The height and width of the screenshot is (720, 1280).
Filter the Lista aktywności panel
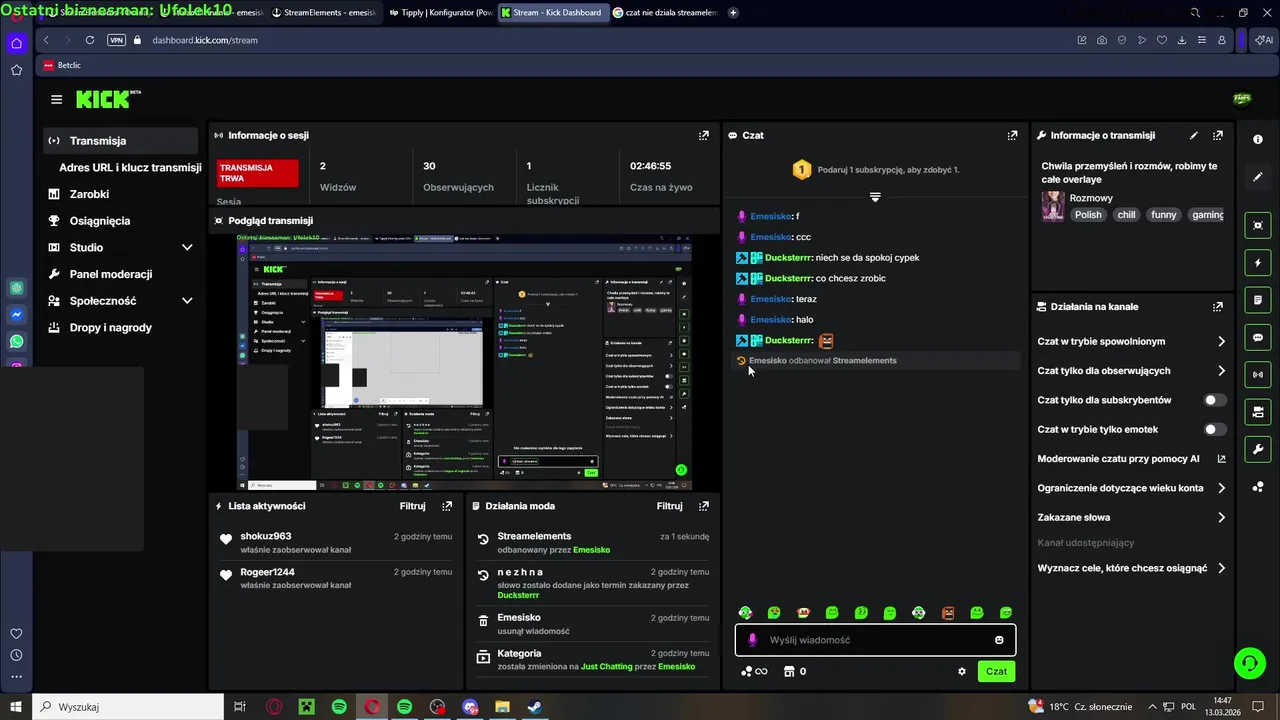coord(412,506)
